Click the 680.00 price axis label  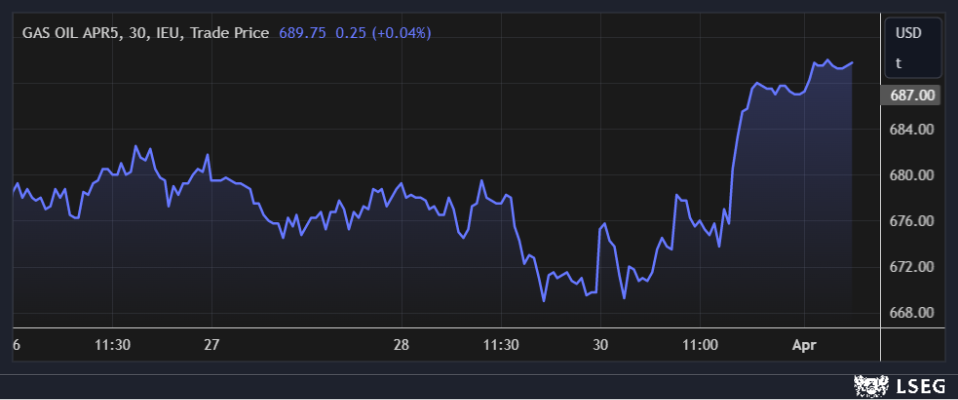tap(911, 176)
